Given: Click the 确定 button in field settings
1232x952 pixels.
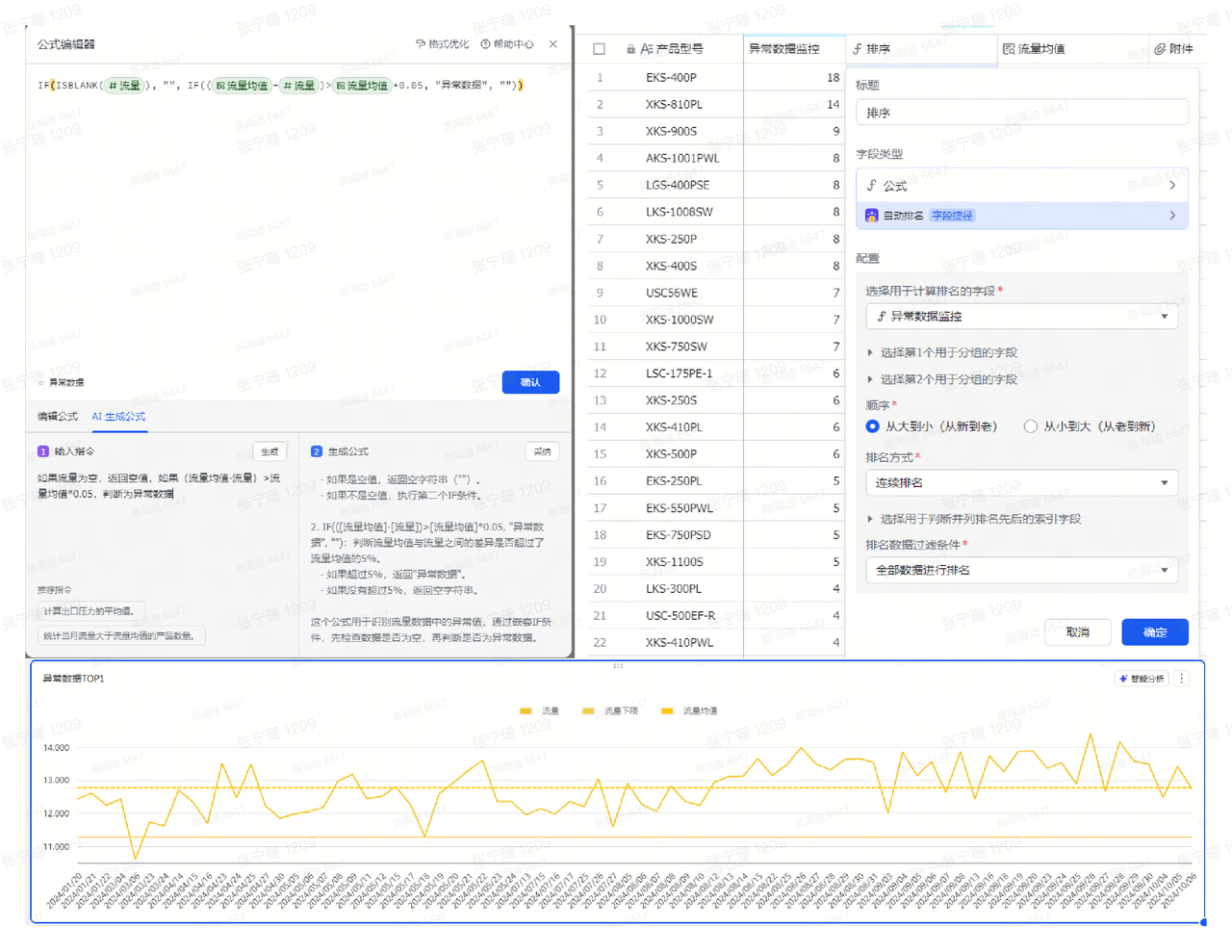Looking at the screenshot, I should (1154, 632).
